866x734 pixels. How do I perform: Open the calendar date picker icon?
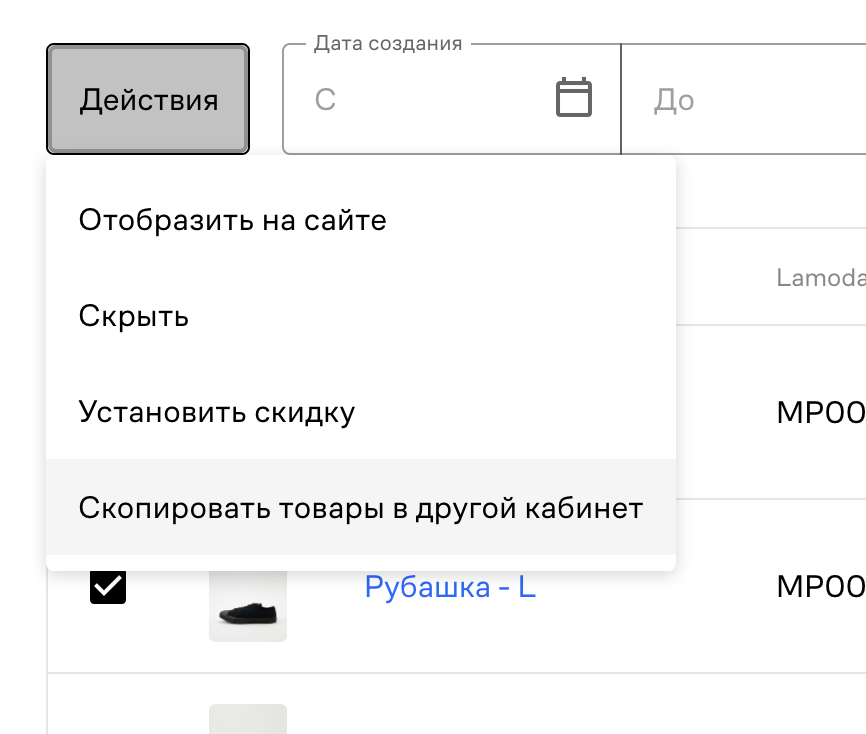(574, 98)
